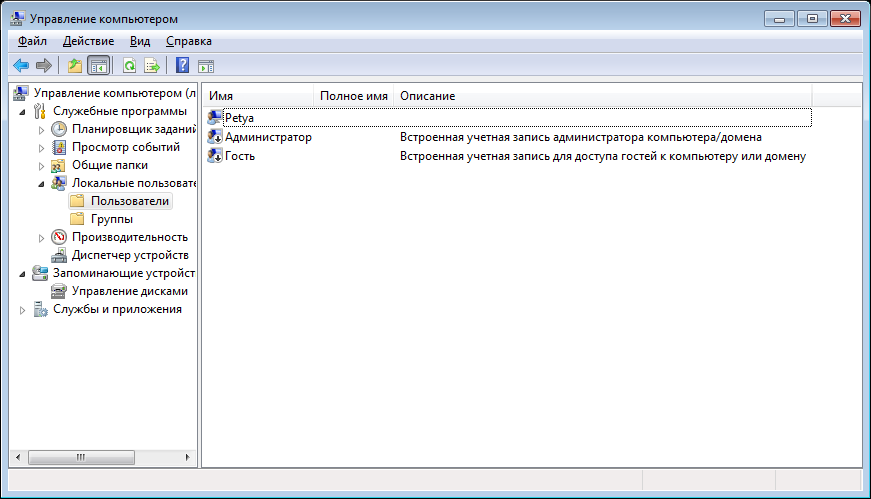Screen dimensions: 871x499
Task: Collapse the Локальные пользователи node
Action: 42,184
